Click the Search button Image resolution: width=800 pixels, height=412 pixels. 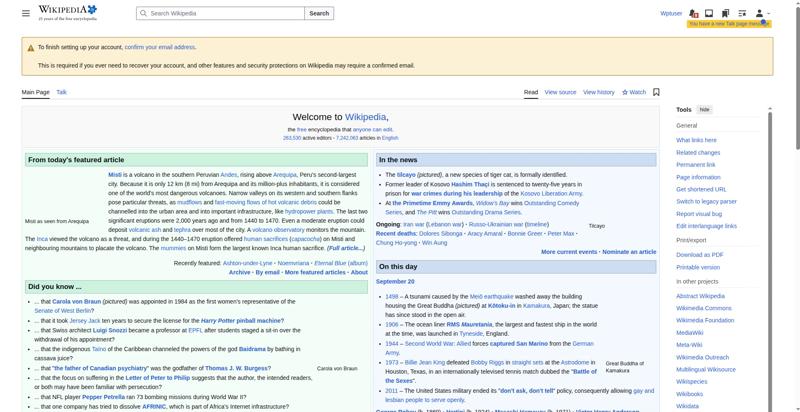point(319,13)
